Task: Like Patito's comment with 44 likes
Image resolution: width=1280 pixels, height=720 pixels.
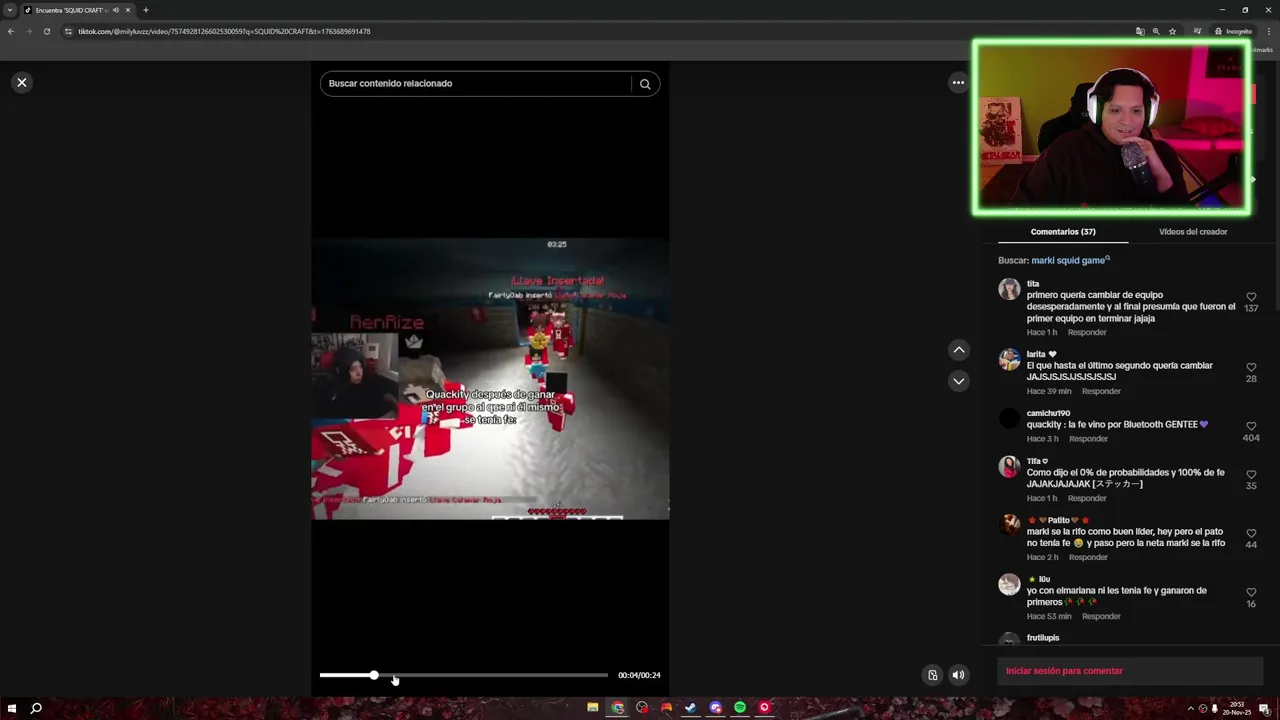Action: (1251, 533)
